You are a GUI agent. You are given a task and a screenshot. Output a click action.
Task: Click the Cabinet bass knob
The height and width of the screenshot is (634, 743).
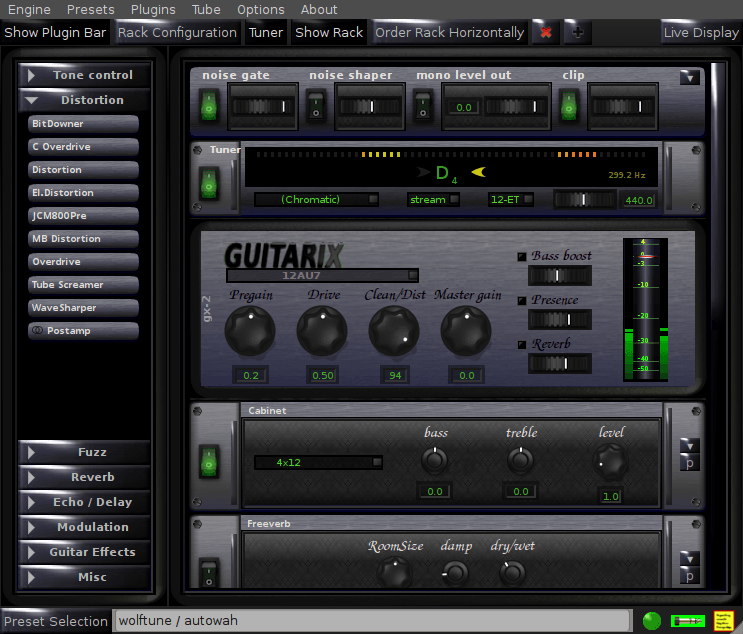point(435,461)
